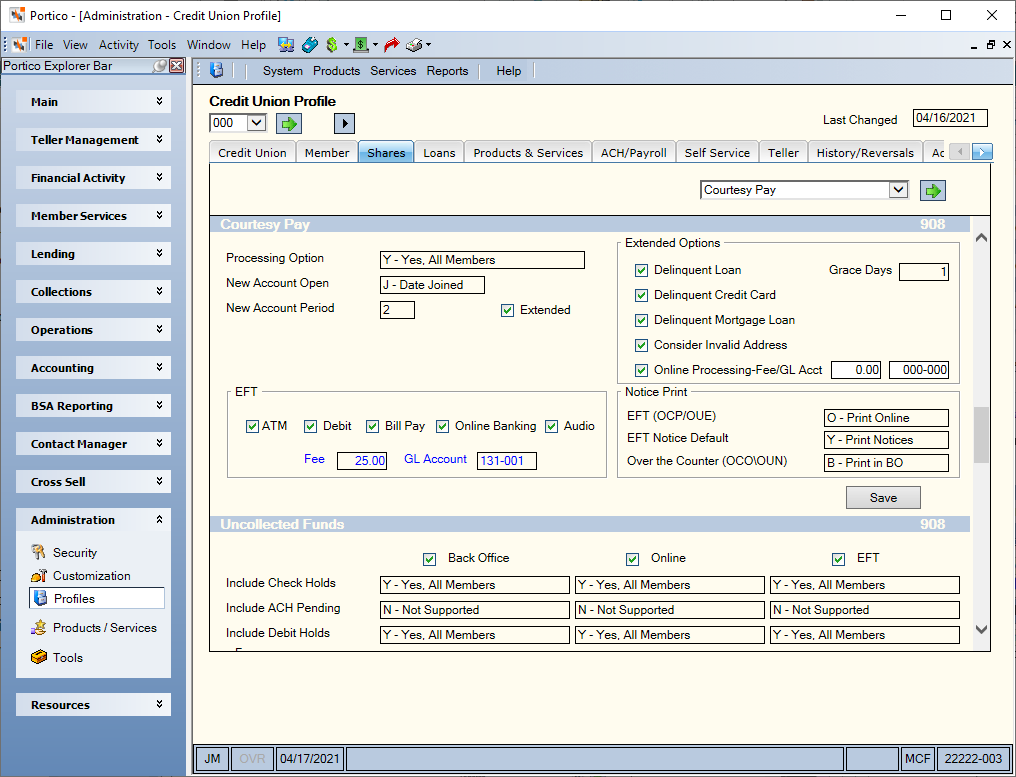Viewport: 1016px width, 777px height.
Task: Click the Fee input field showing 25.00
Action: pos(362,461)
